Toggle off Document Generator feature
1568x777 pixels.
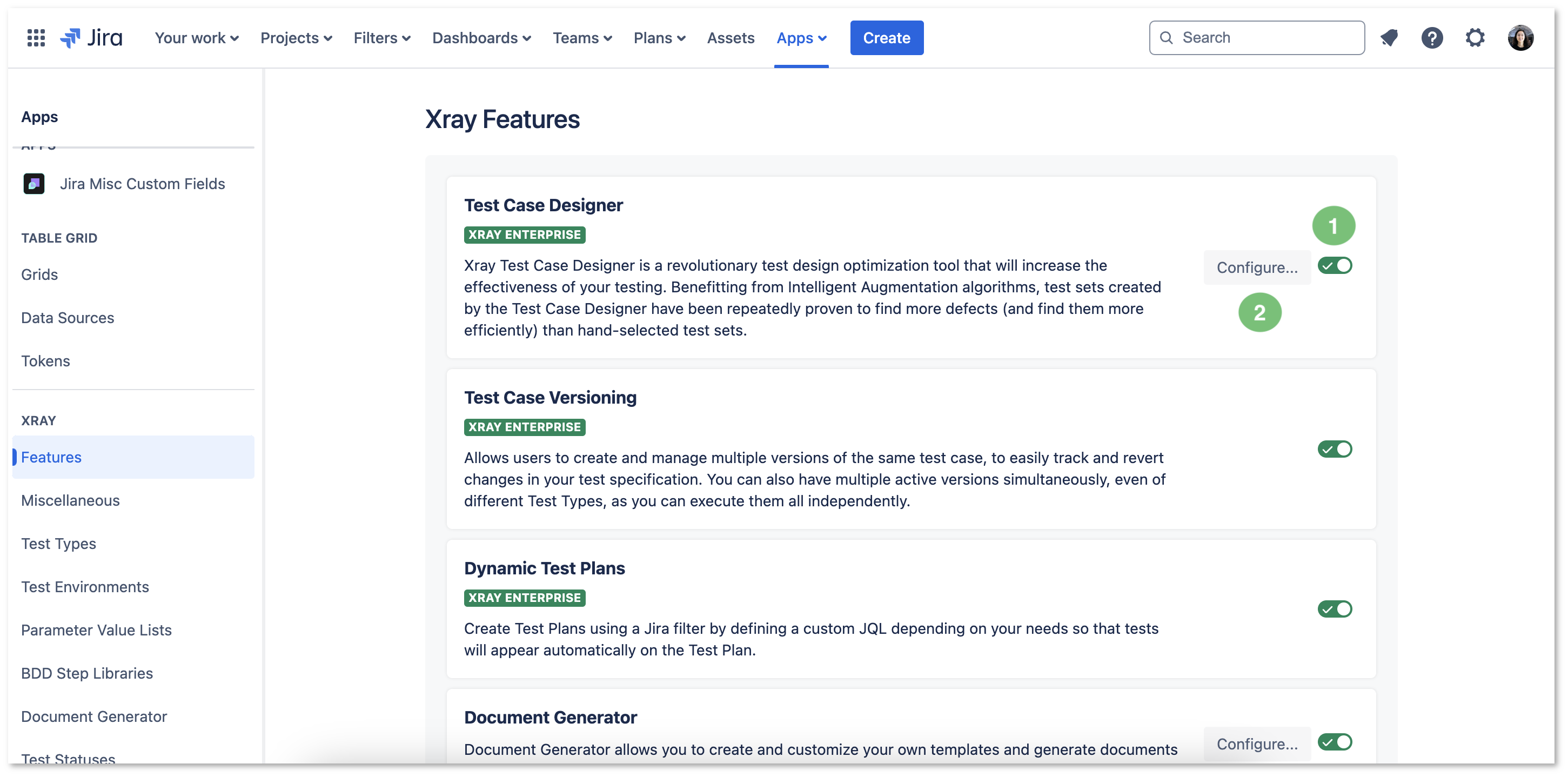(x=1334, y=742)
